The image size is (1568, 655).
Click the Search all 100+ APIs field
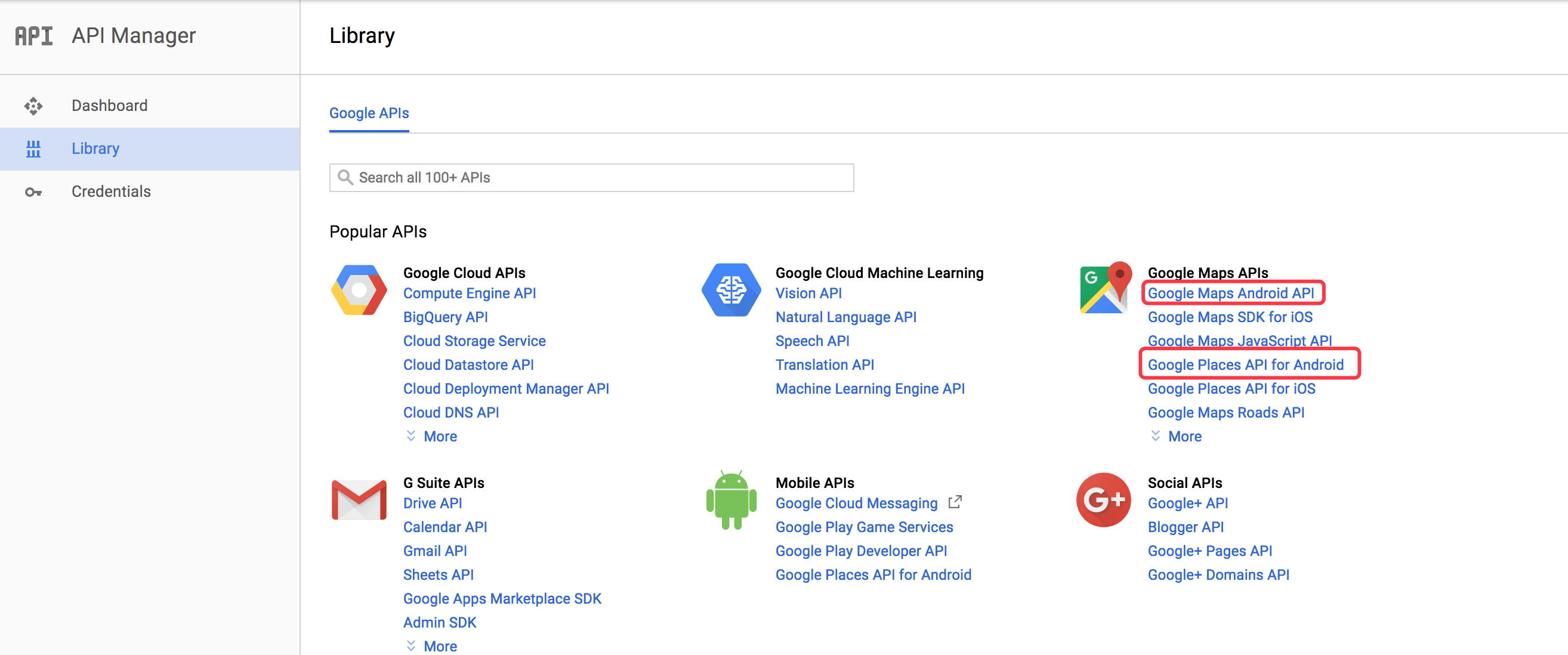click(x=591, y=178)
